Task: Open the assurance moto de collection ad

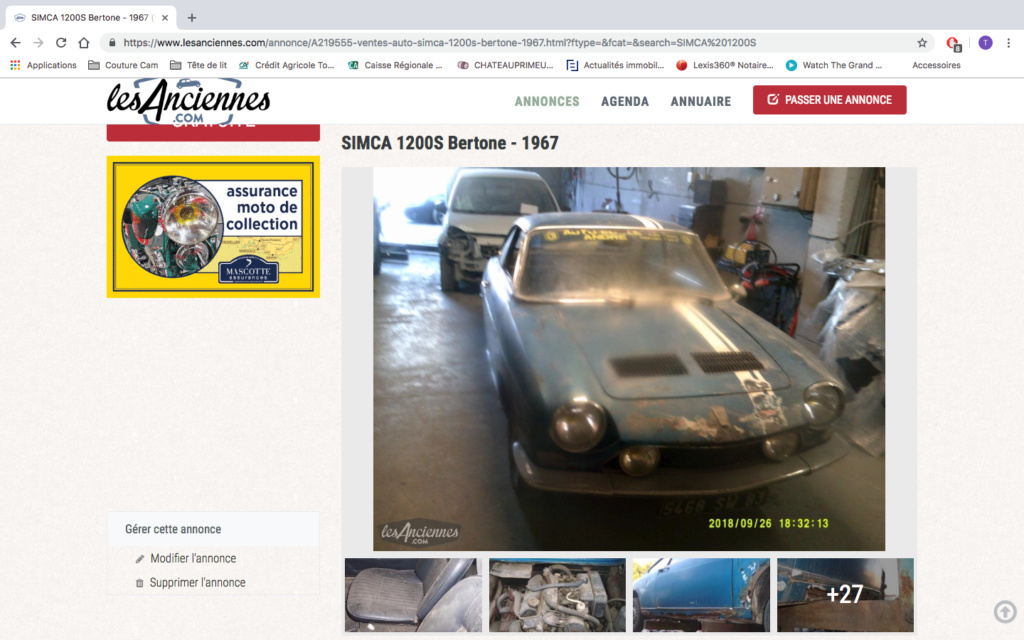Action: [x=213, y=227]
